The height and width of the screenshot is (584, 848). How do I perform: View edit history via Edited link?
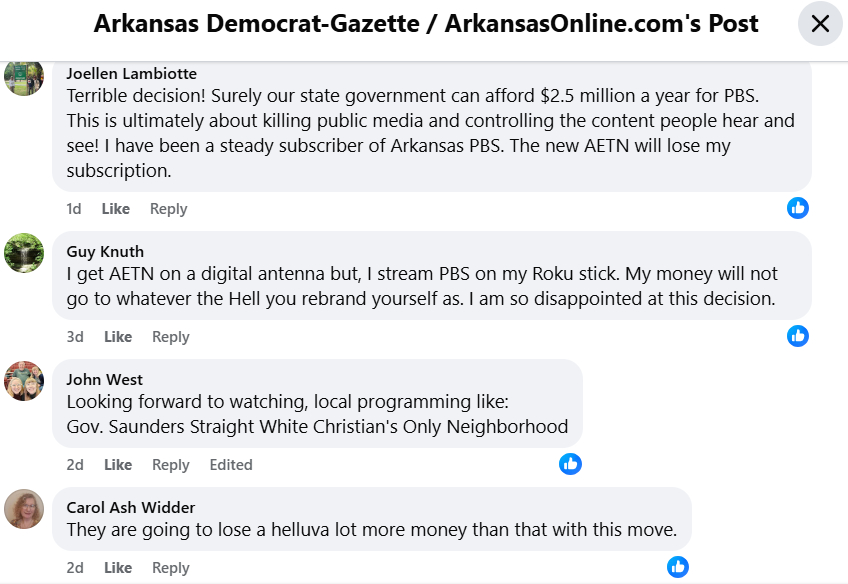pyautogui.click(x=231, y=465)
